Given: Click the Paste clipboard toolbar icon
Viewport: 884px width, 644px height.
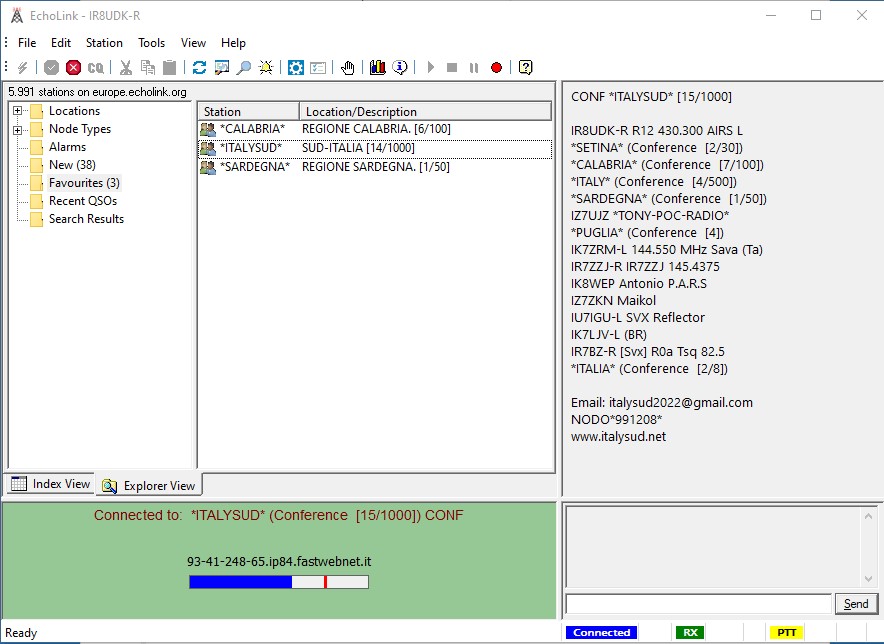Looking at the screenshot, I should [x=169, y=68].
